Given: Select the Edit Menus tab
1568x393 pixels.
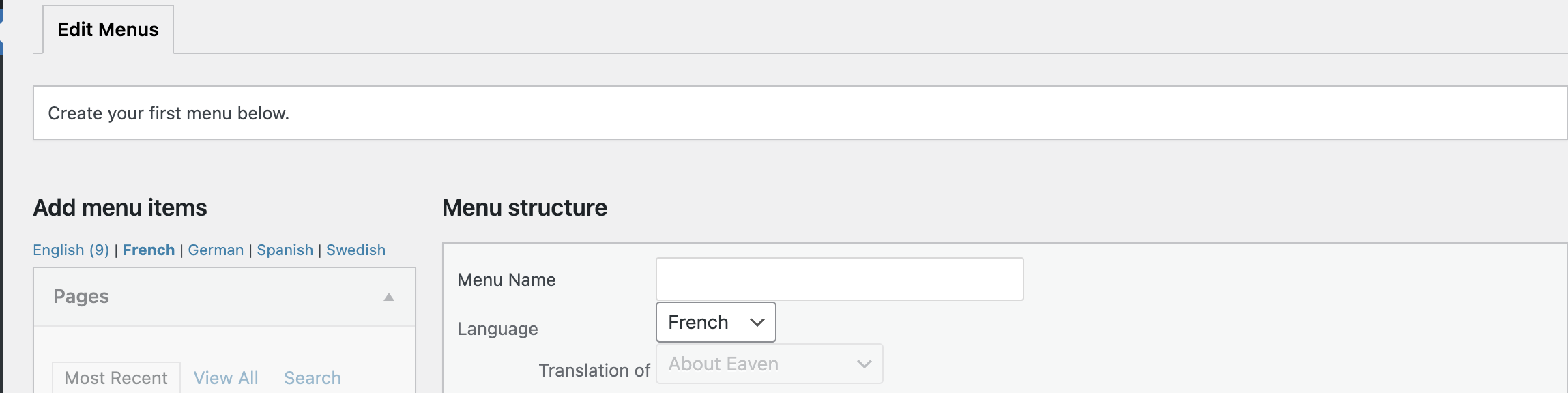Looking at the screenshot, I should 108,29.
